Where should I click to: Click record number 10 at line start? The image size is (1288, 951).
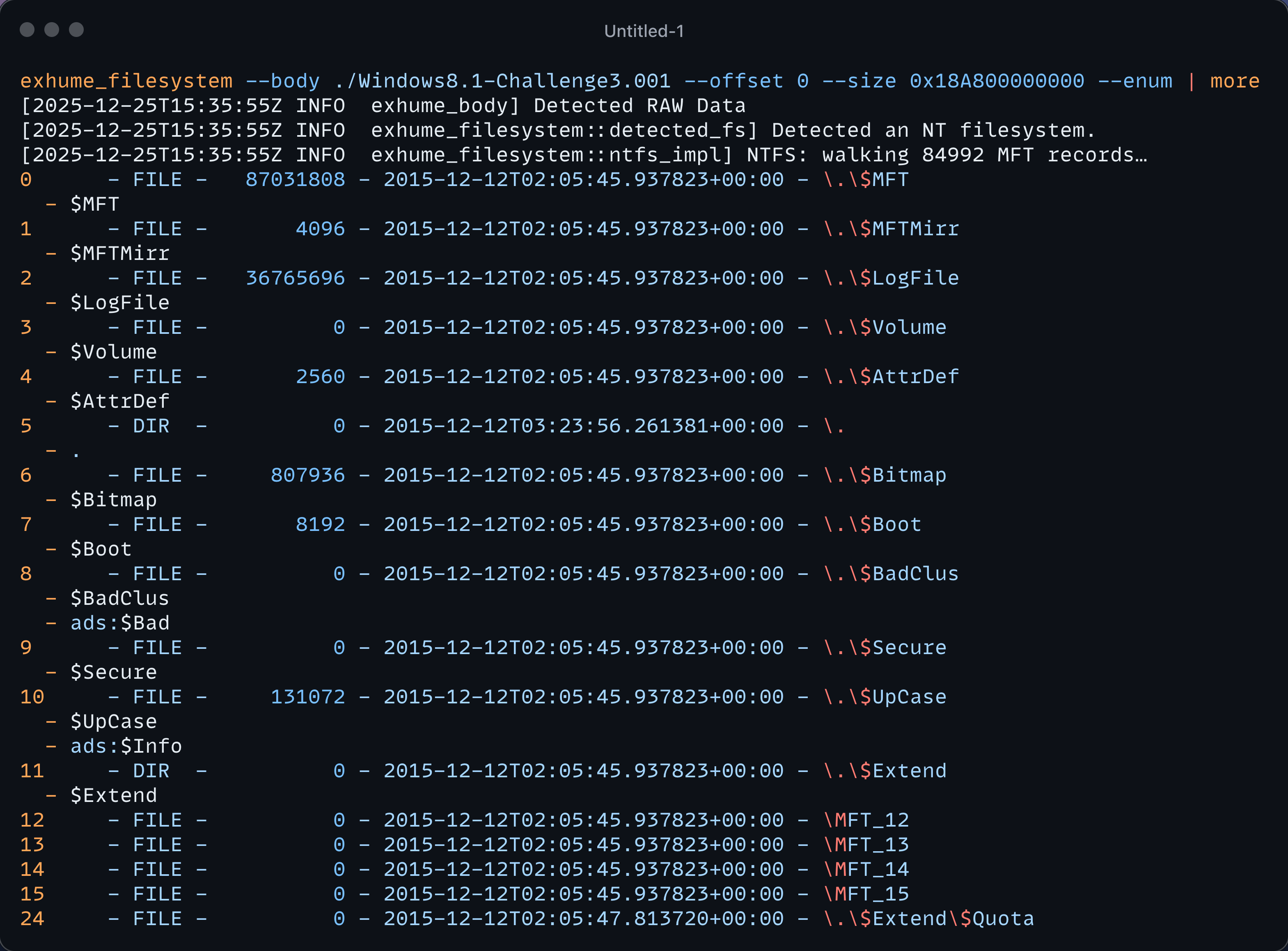[32, 697]
